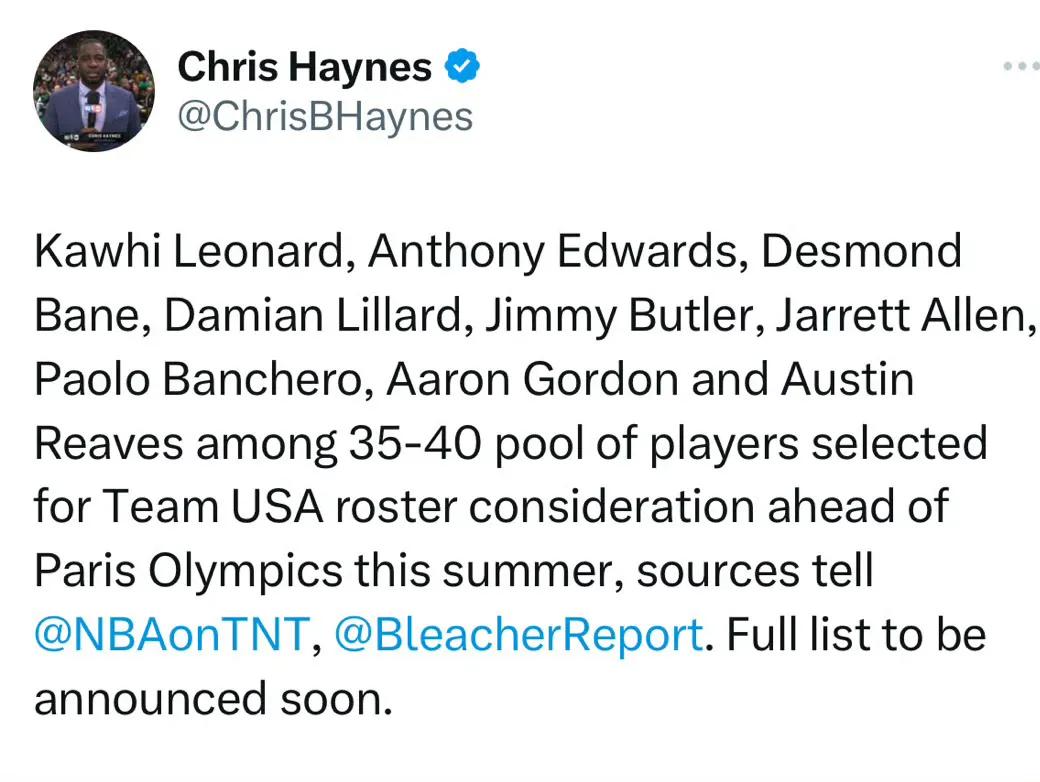Open the @BleacherReport mention link

pos(518,634)
